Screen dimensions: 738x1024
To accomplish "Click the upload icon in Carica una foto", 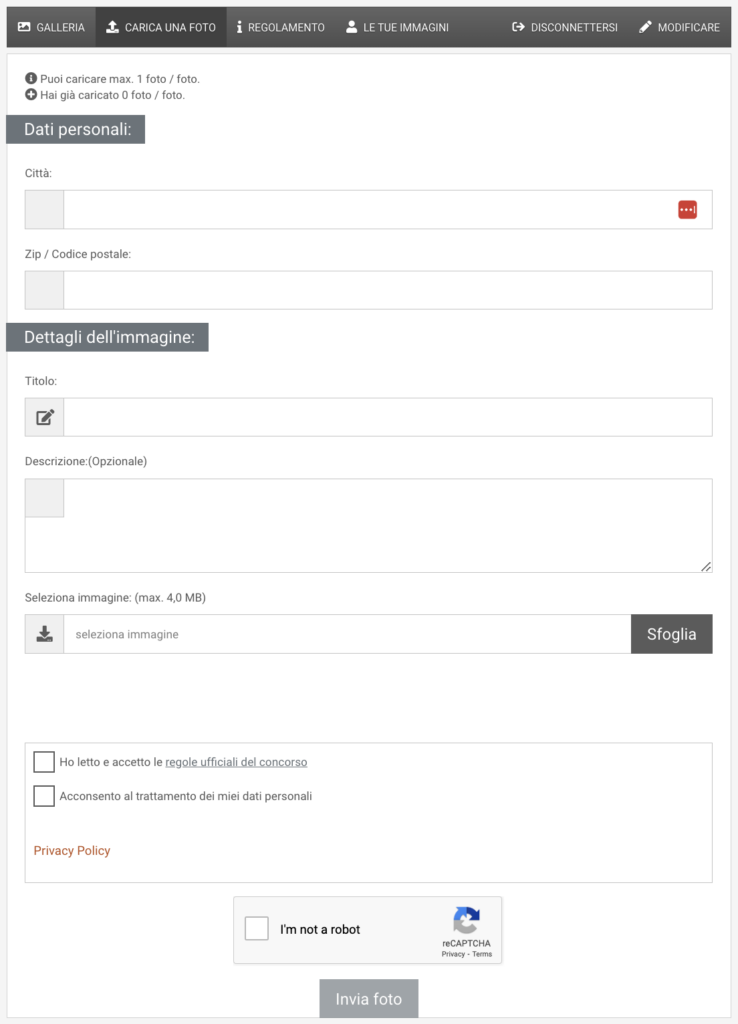I will 112,27.
